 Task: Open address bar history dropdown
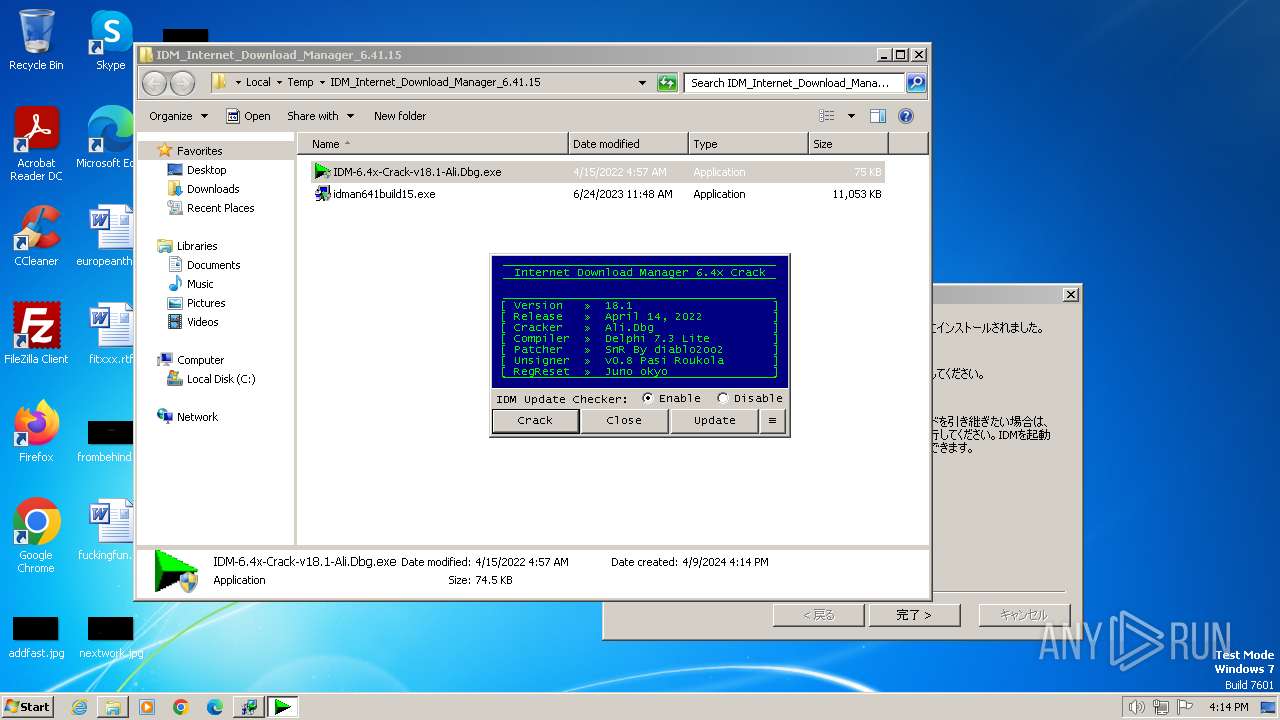pos(642,83)
